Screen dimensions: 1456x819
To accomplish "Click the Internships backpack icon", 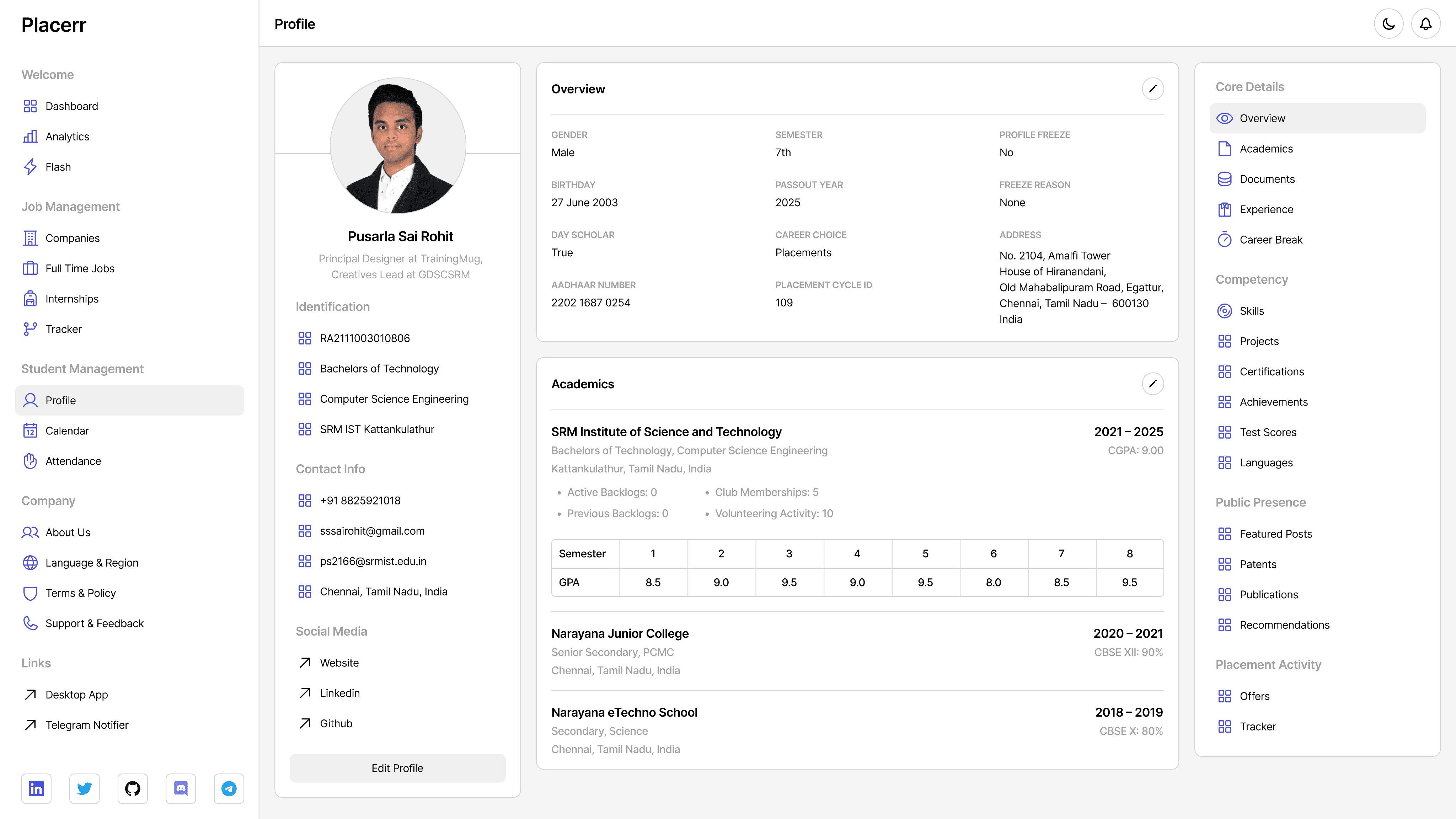I will tap(30, 299).
